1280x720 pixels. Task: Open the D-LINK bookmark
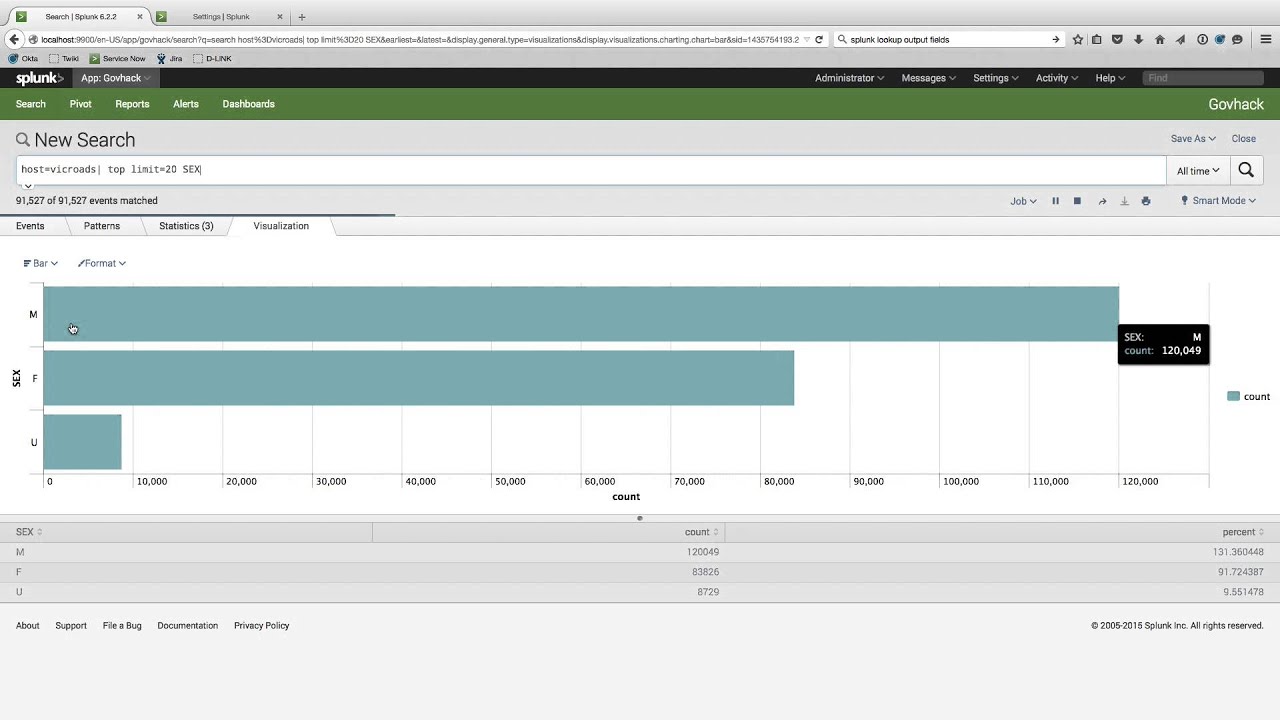point(213,59)
